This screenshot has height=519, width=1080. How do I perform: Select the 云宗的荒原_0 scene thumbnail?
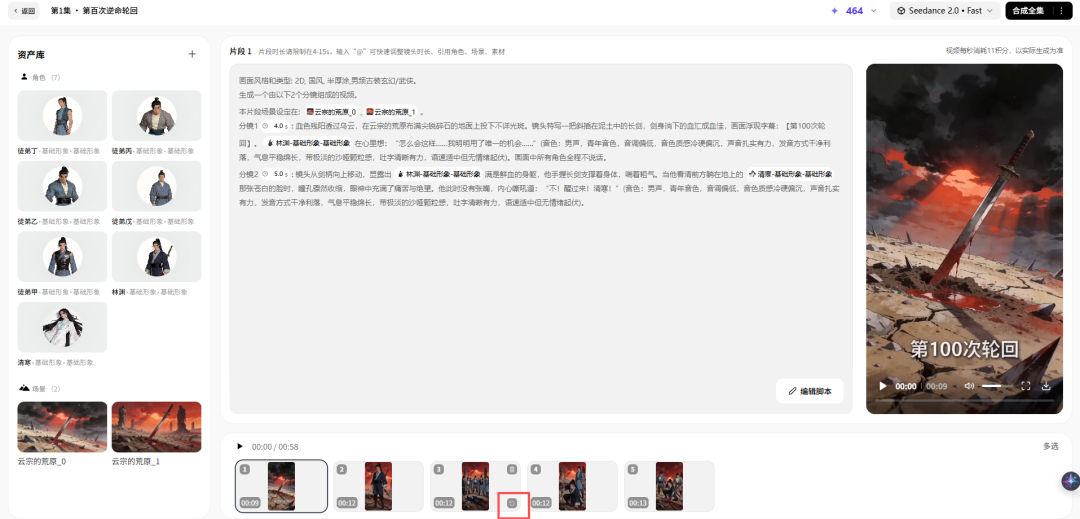click(62, 427)
